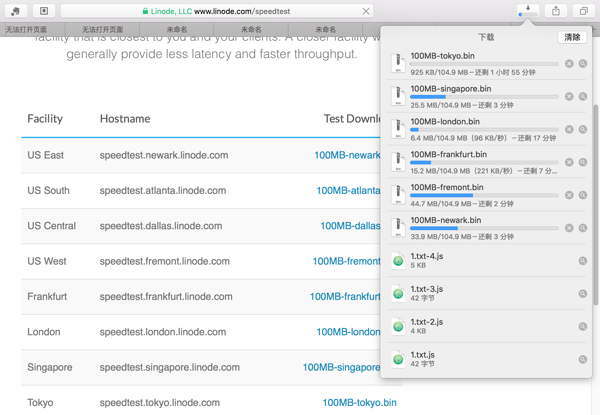Image resolution: width=600 pixels, height=415 pixels.
Task: Click speedtest.atlanta.linode.com hostname
Action: (x=163, y=190)
